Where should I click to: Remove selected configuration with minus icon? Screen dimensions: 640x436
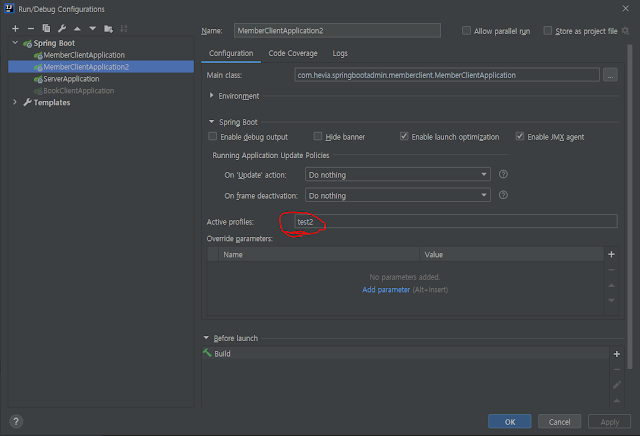[31, 29]
